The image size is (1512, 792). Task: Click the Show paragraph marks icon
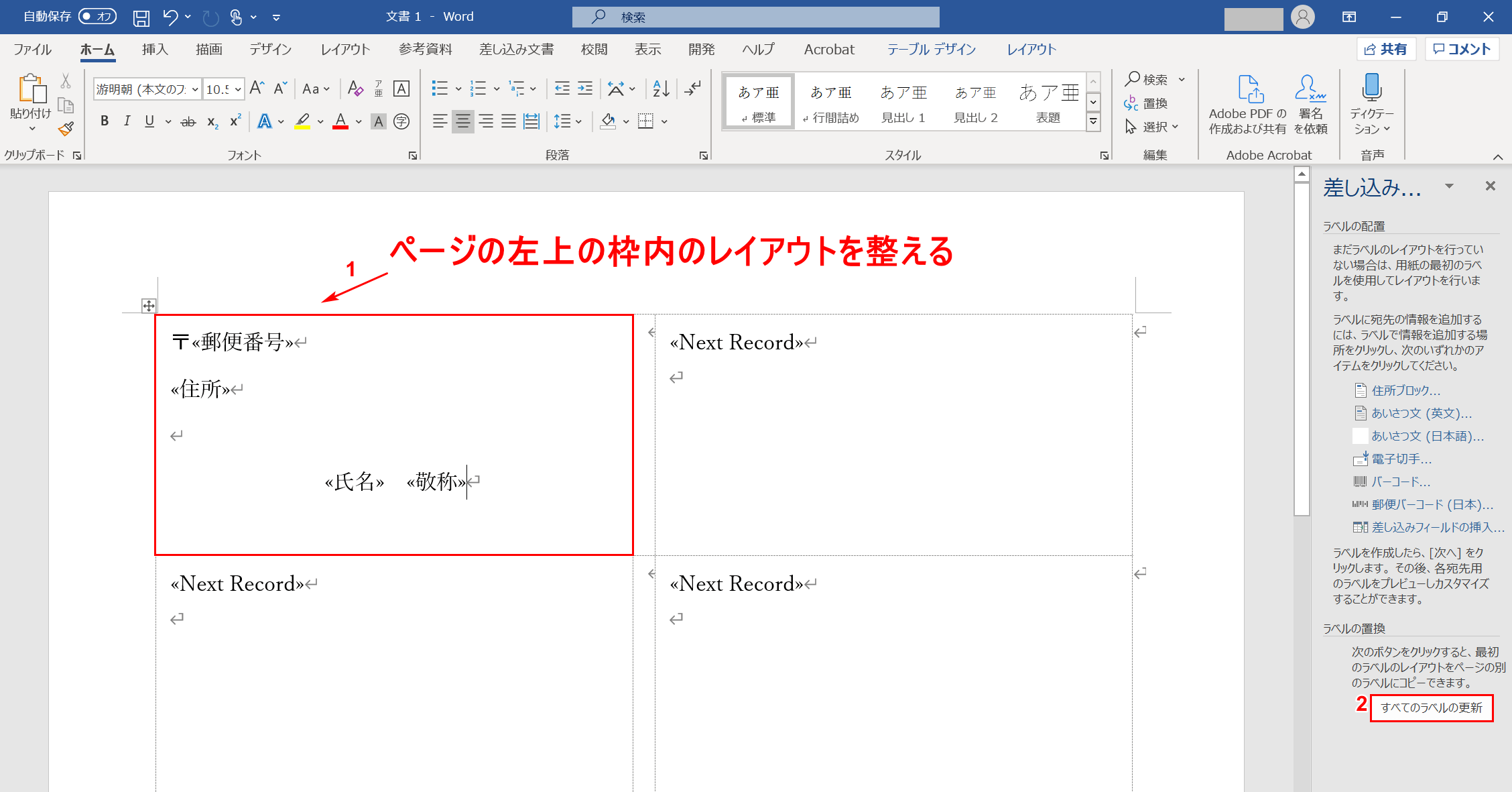coord(693,89)
